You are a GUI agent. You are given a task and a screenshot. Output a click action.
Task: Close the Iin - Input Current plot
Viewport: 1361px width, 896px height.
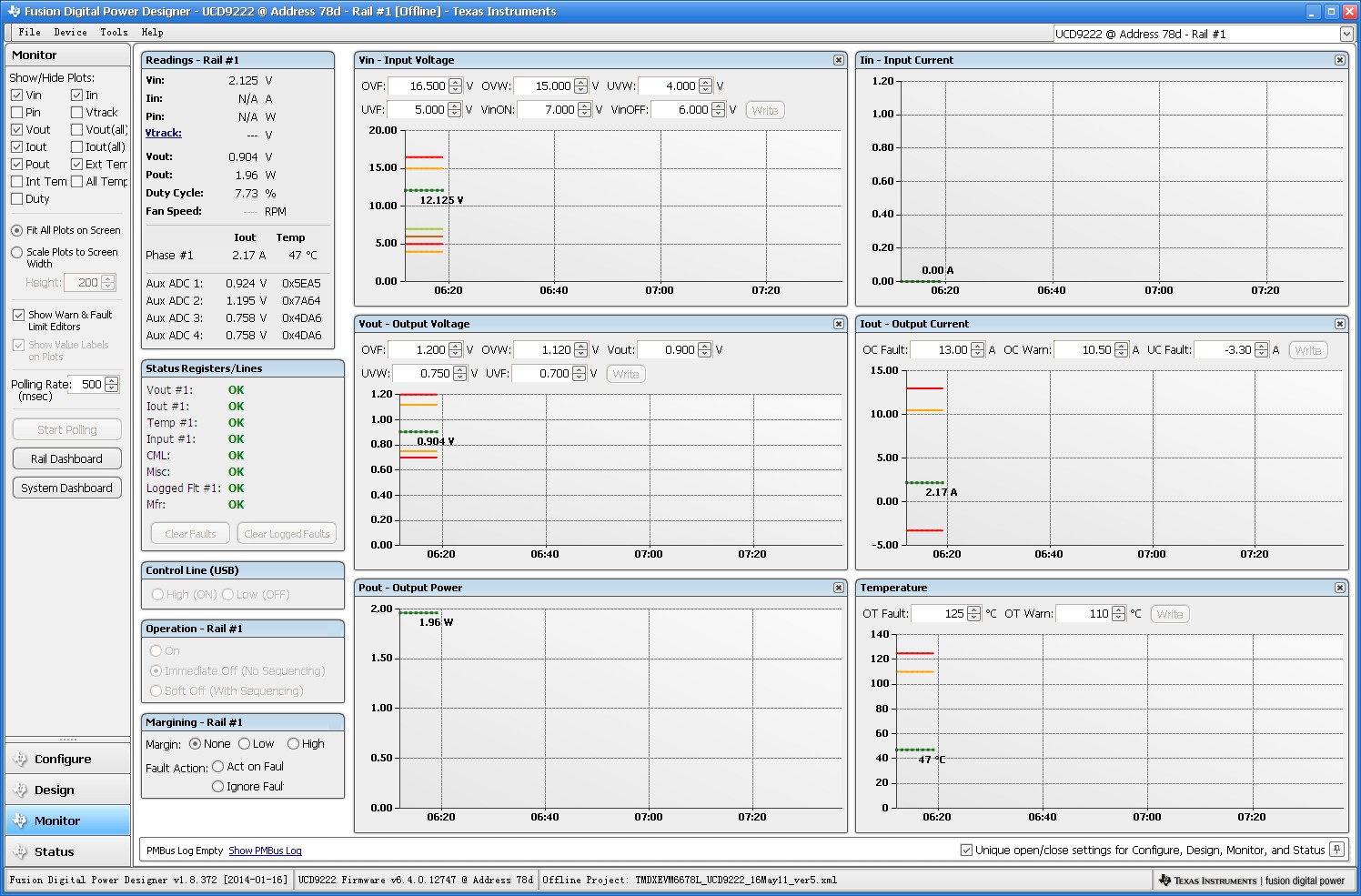[1340, 60]
